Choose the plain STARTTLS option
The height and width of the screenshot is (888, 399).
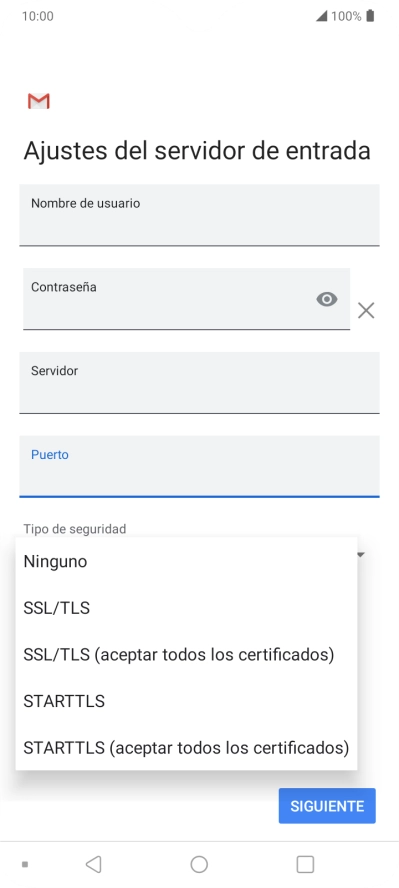186,701
